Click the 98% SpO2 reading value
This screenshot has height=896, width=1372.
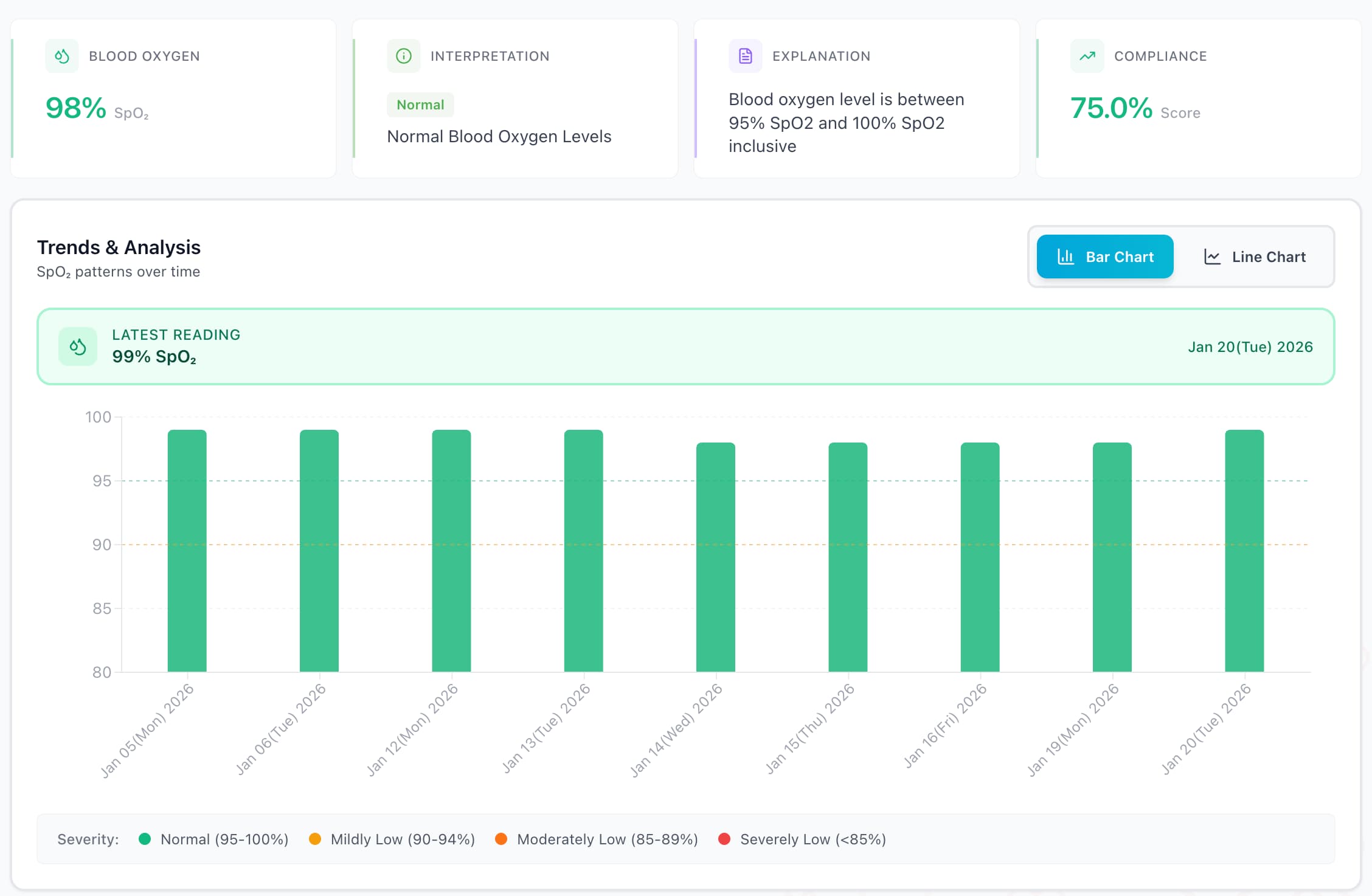pyautogui.click(x=75, y=109)
